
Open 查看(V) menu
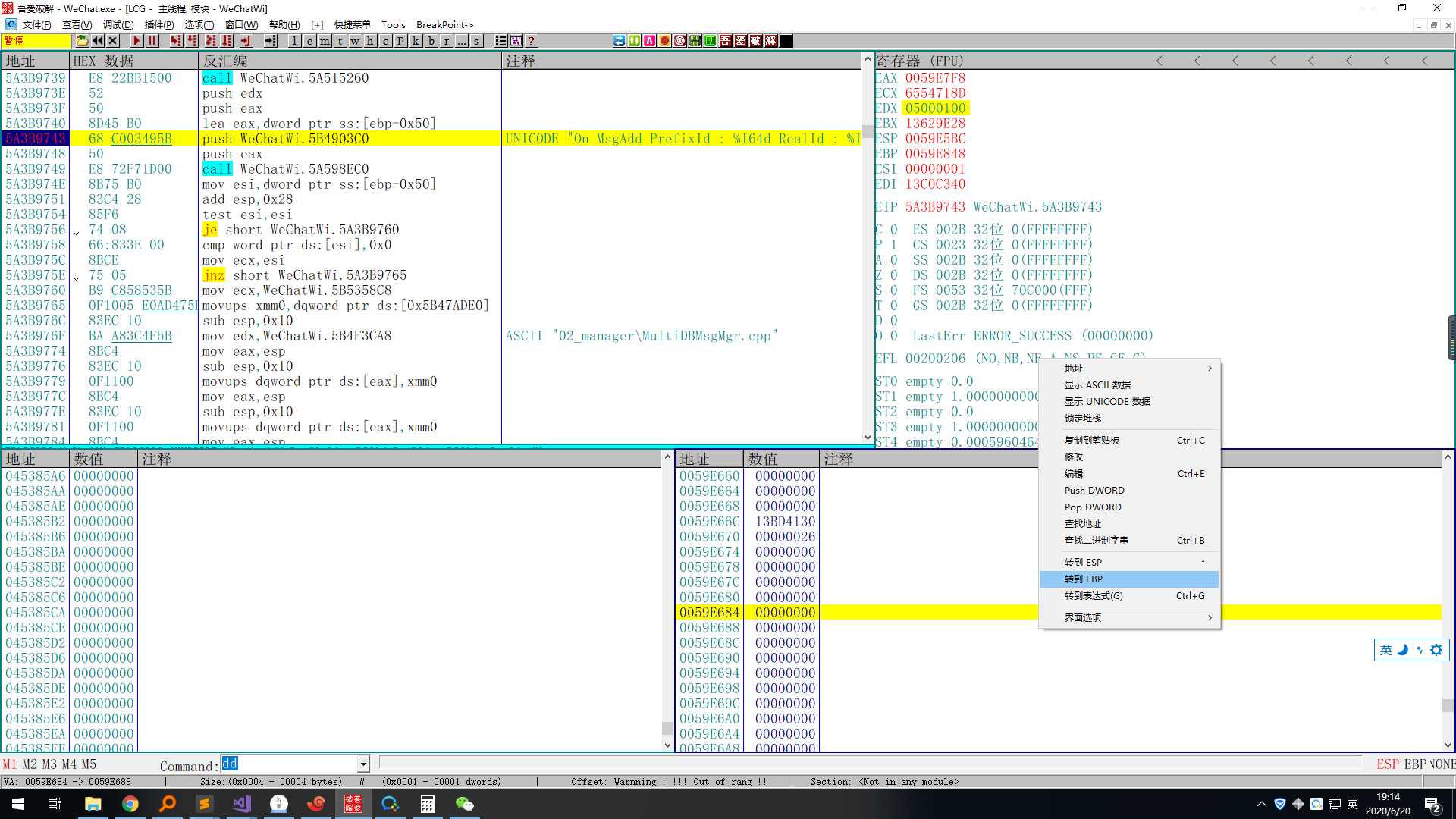tap(77, 24)
